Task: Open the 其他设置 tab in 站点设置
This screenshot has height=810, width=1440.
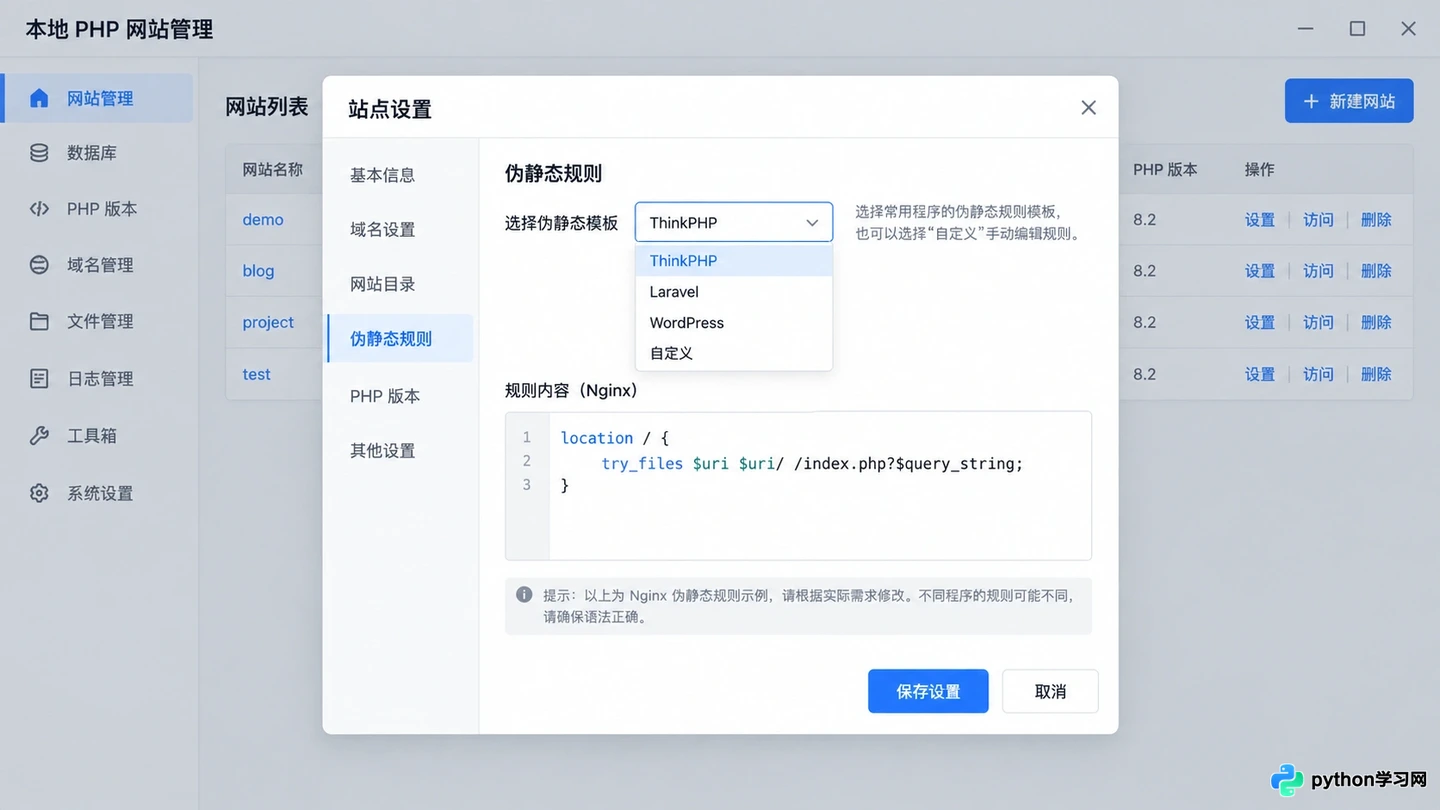Action: pos(400,451)
